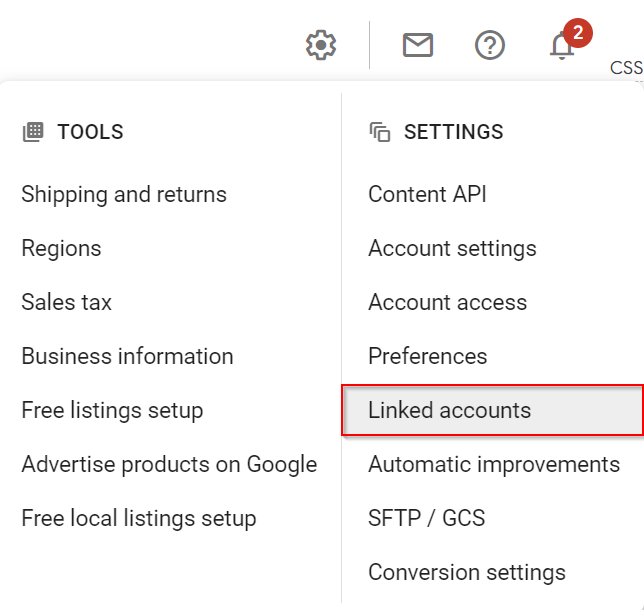Go to Business information

tap(127, 356)
